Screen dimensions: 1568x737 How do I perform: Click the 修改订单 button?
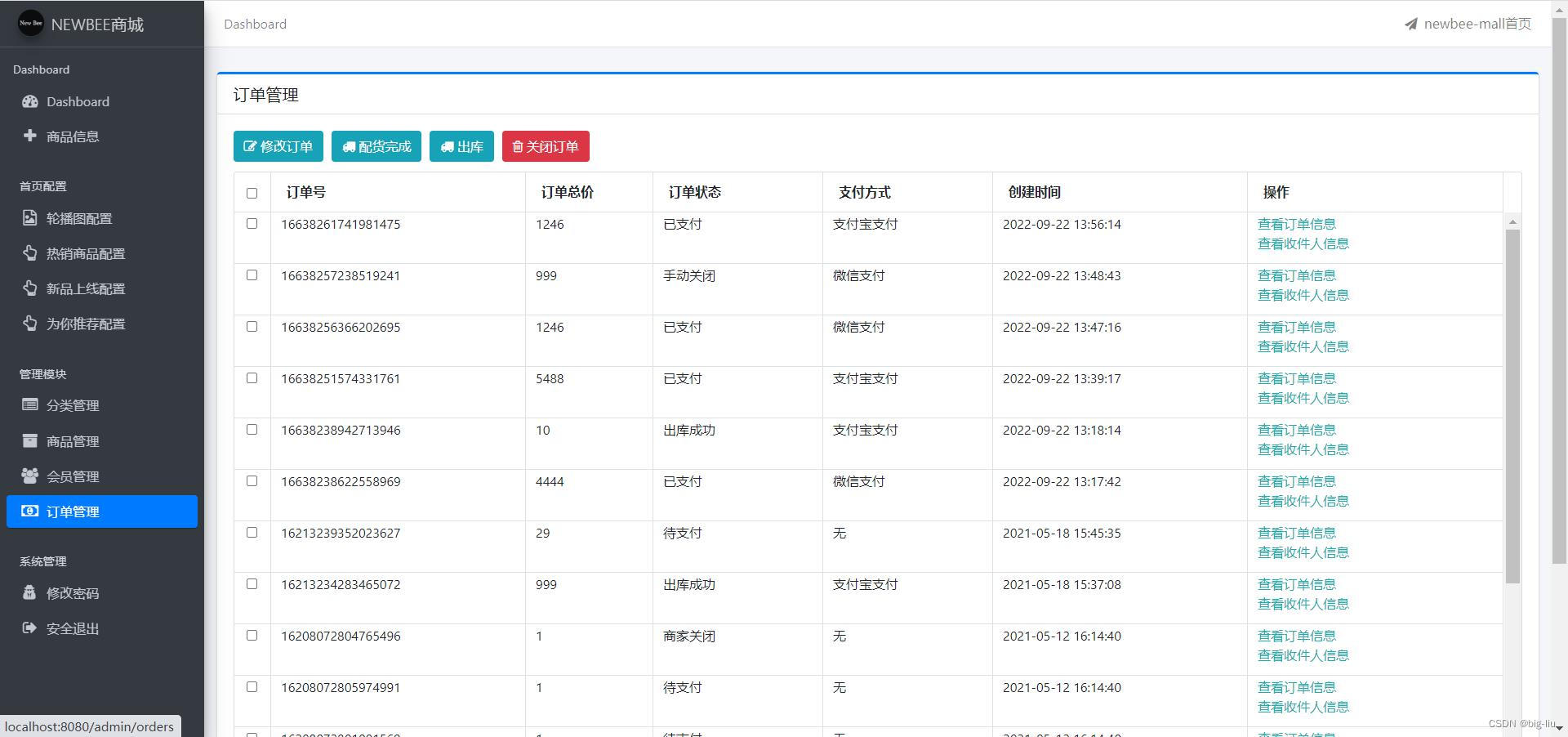pyautogui.click(x=278, y=146)
